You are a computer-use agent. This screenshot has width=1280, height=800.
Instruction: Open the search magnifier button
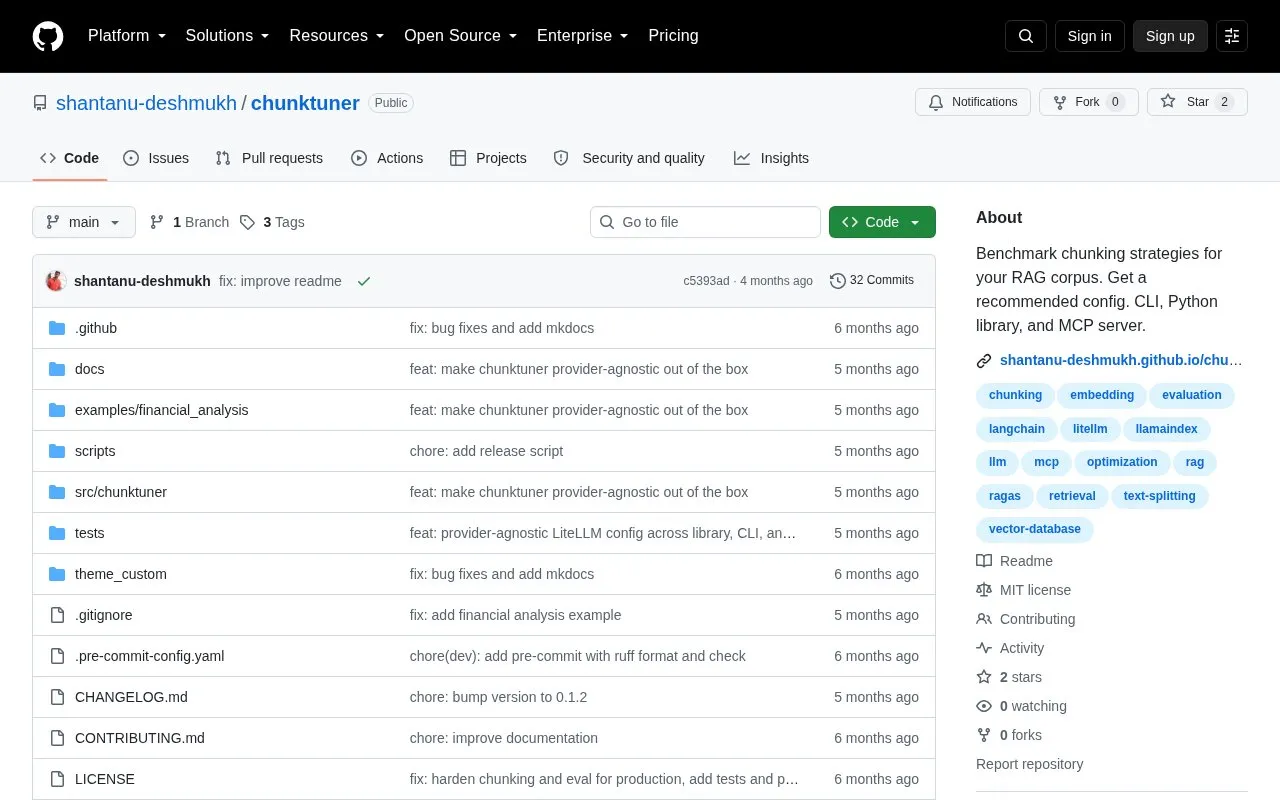point(1026,36)
